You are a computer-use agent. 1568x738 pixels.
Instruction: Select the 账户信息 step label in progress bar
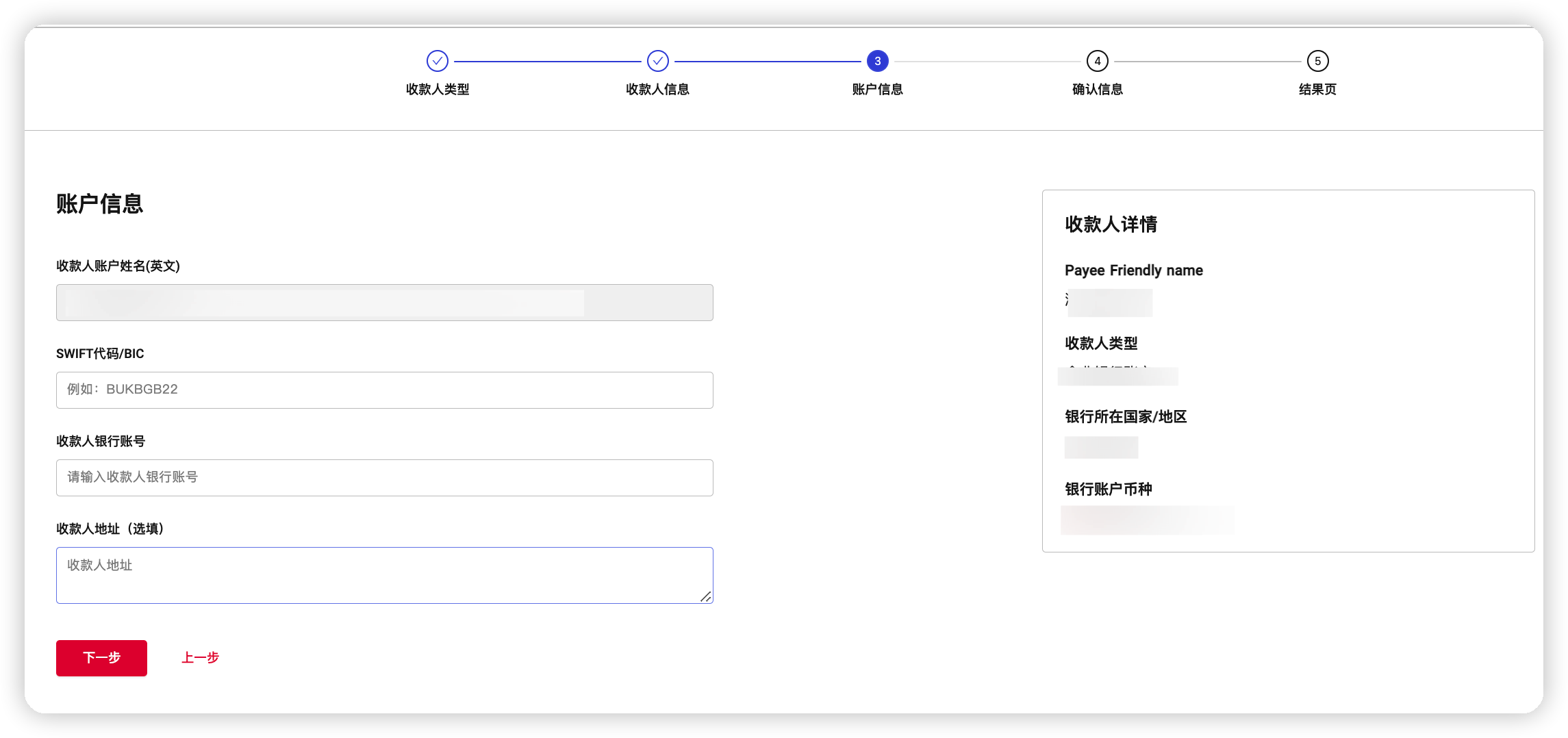[x=877, y=90]
